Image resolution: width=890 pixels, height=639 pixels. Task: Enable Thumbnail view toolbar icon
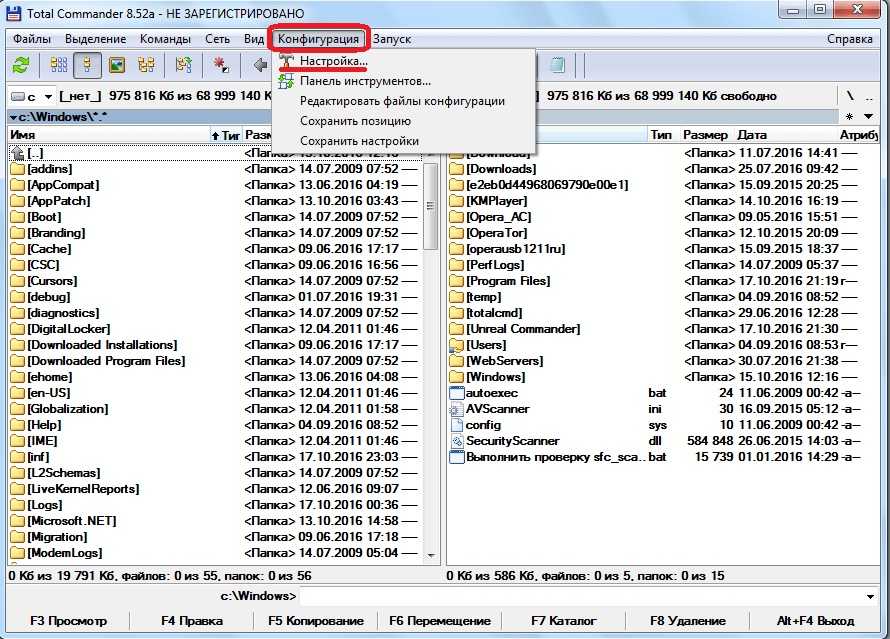coord(117,65)
